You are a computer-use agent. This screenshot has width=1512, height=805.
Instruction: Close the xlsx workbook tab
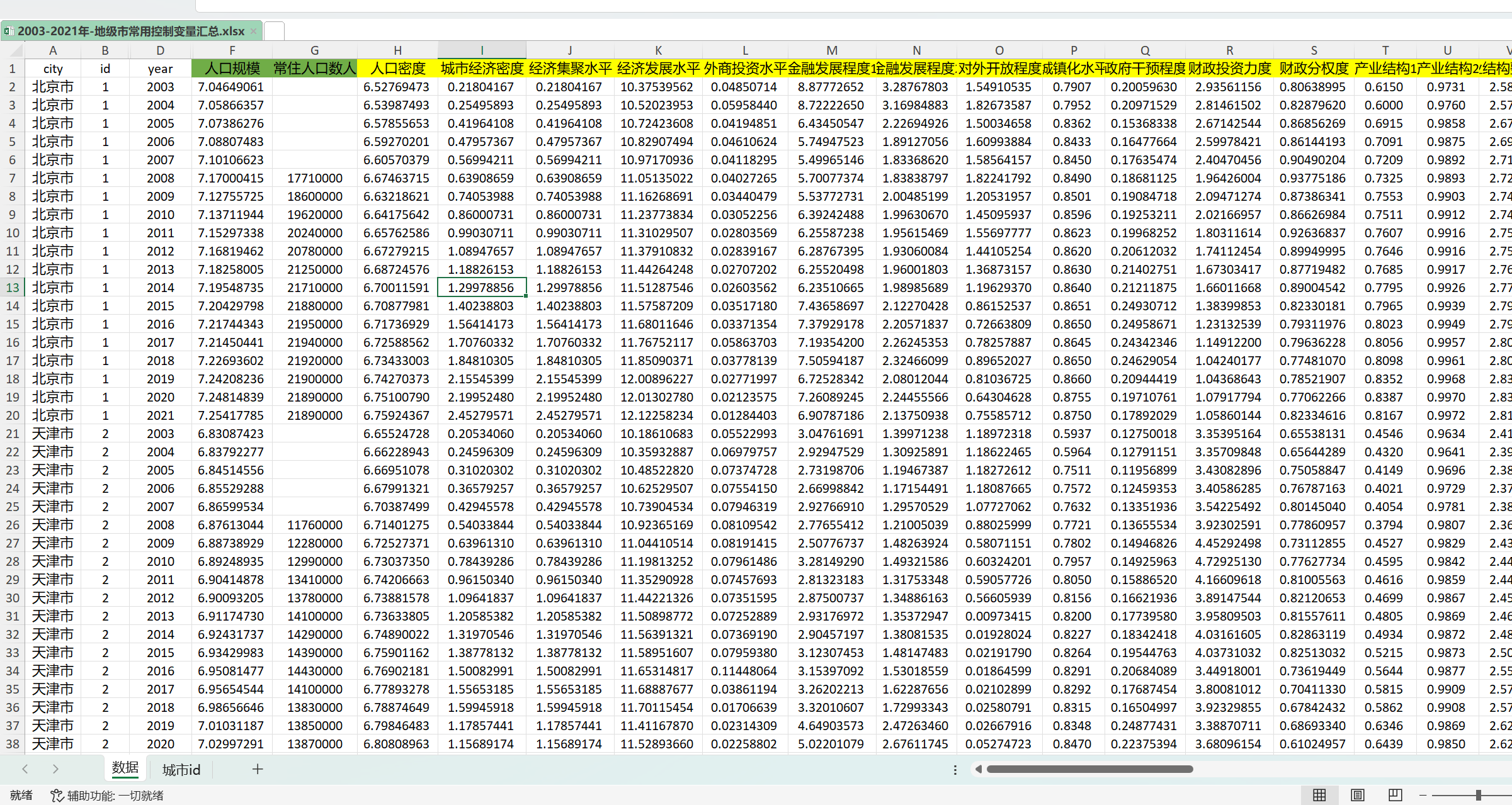pos(253,31)
